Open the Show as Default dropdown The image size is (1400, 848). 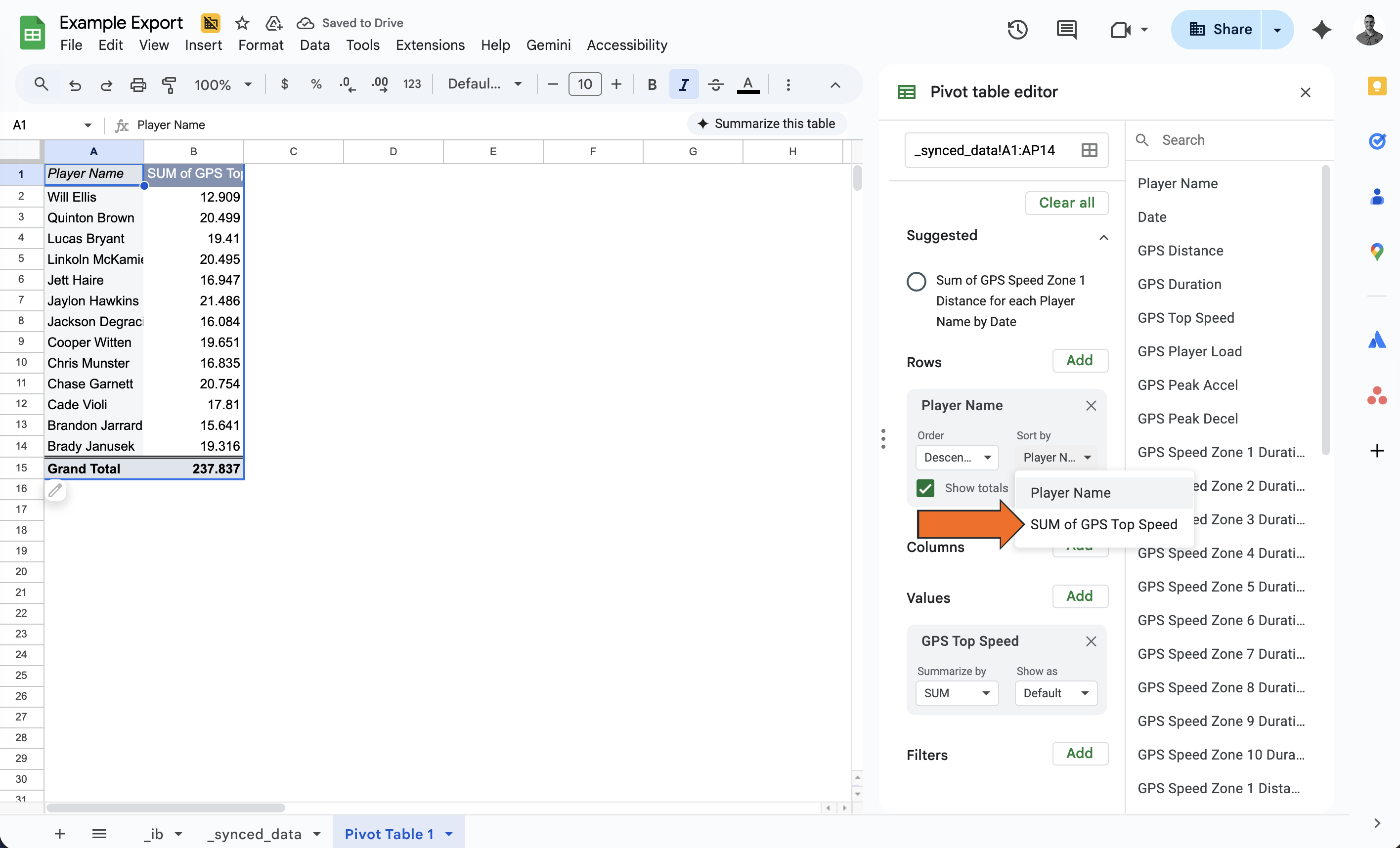coord(1056,693)
